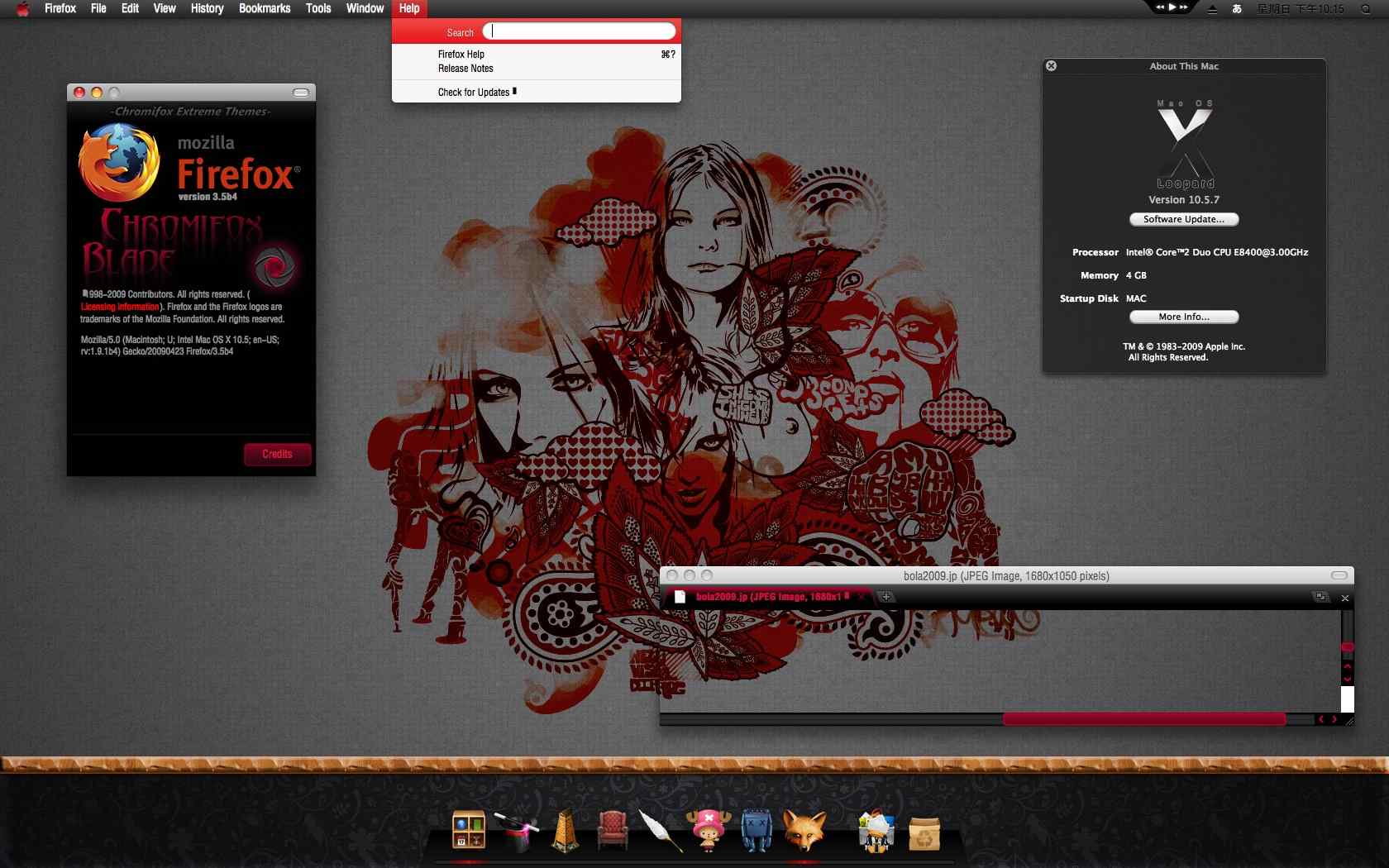Close the bola2009.jp tab

(862, 596)
